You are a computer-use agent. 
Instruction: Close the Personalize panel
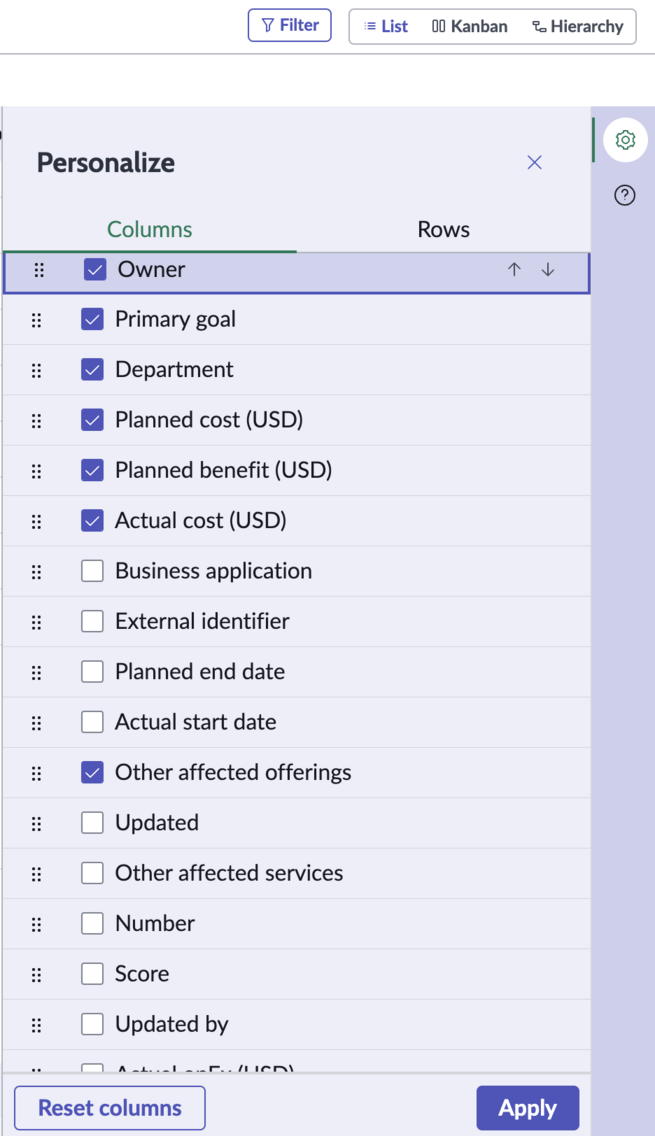(x=535, y=162)
